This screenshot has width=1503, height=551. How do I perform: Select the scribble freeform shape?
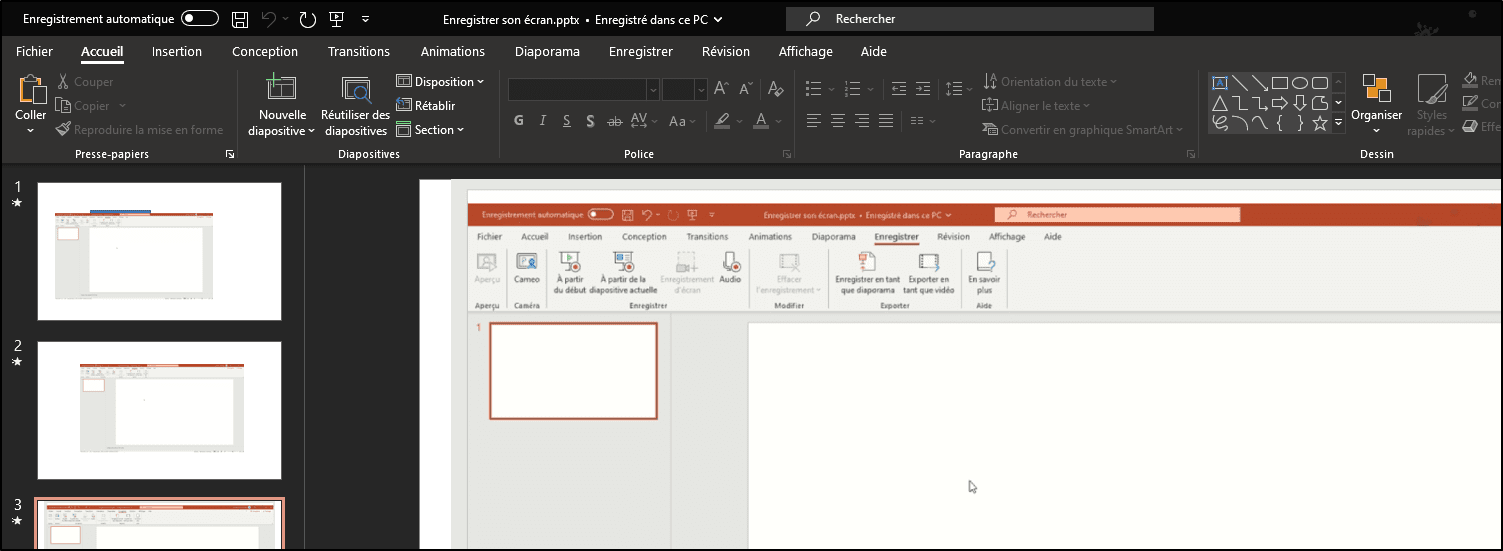[x=1220, y=123]
